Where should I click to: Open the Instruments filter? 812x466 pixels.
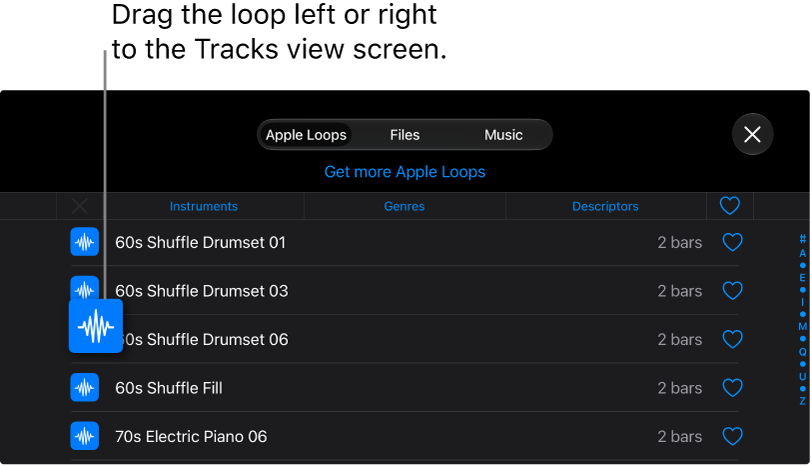[204, 206]
